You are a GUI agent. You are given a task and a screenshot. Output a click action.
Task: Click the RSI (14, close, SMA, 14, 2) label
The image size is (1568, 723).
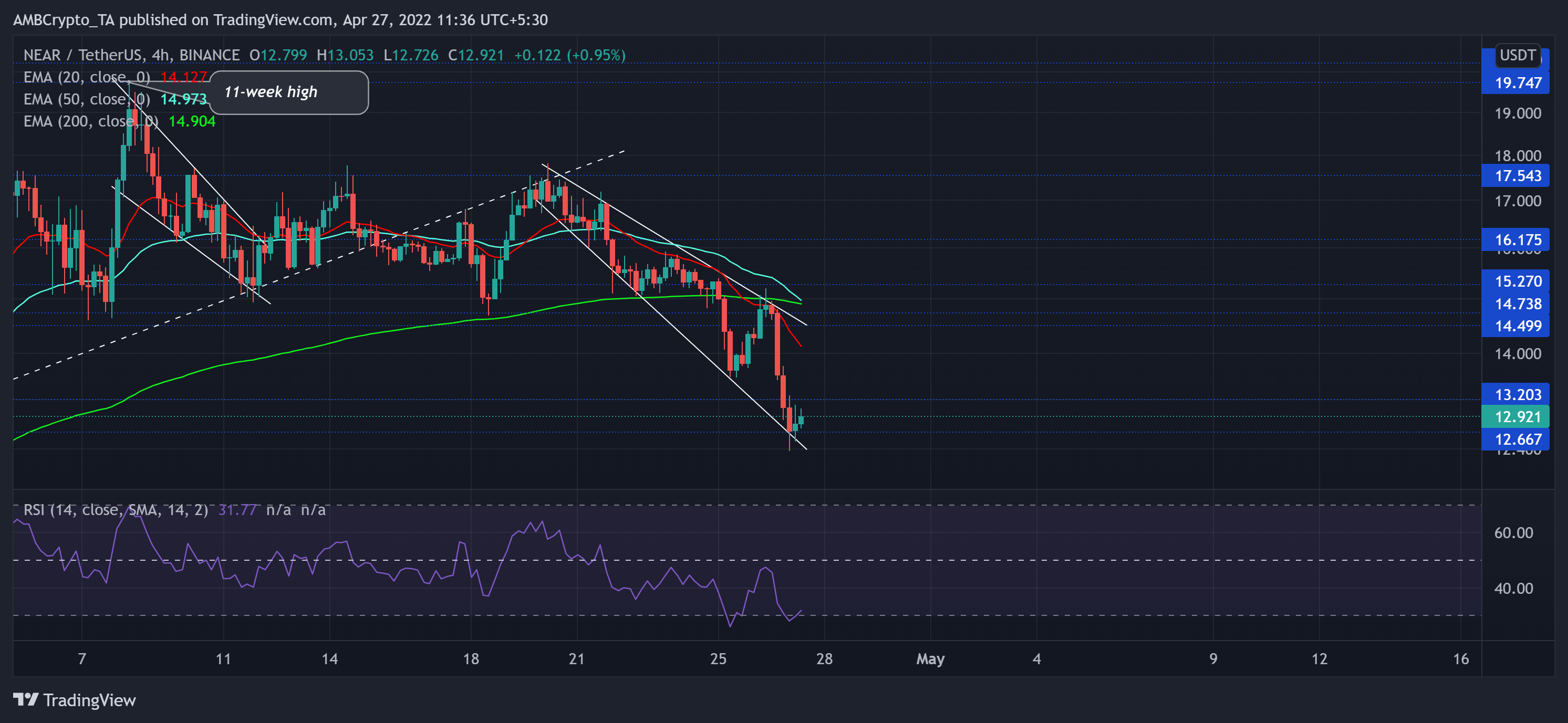(x=116, y=509)
